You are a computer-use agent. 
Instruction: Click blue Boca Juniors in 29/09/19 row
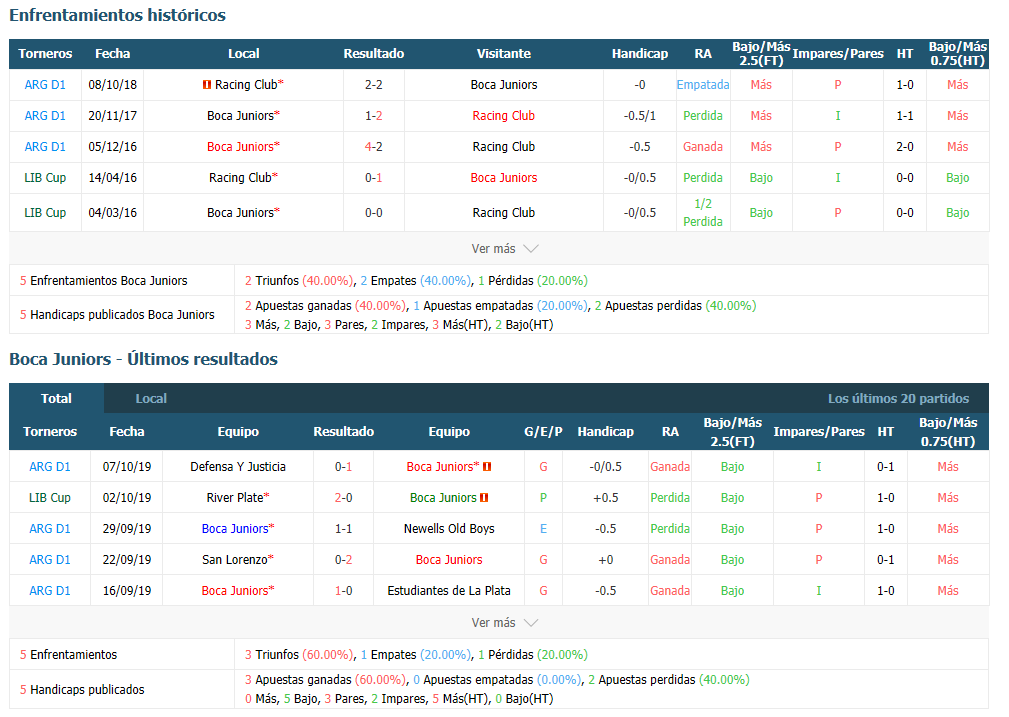point(235,528)
